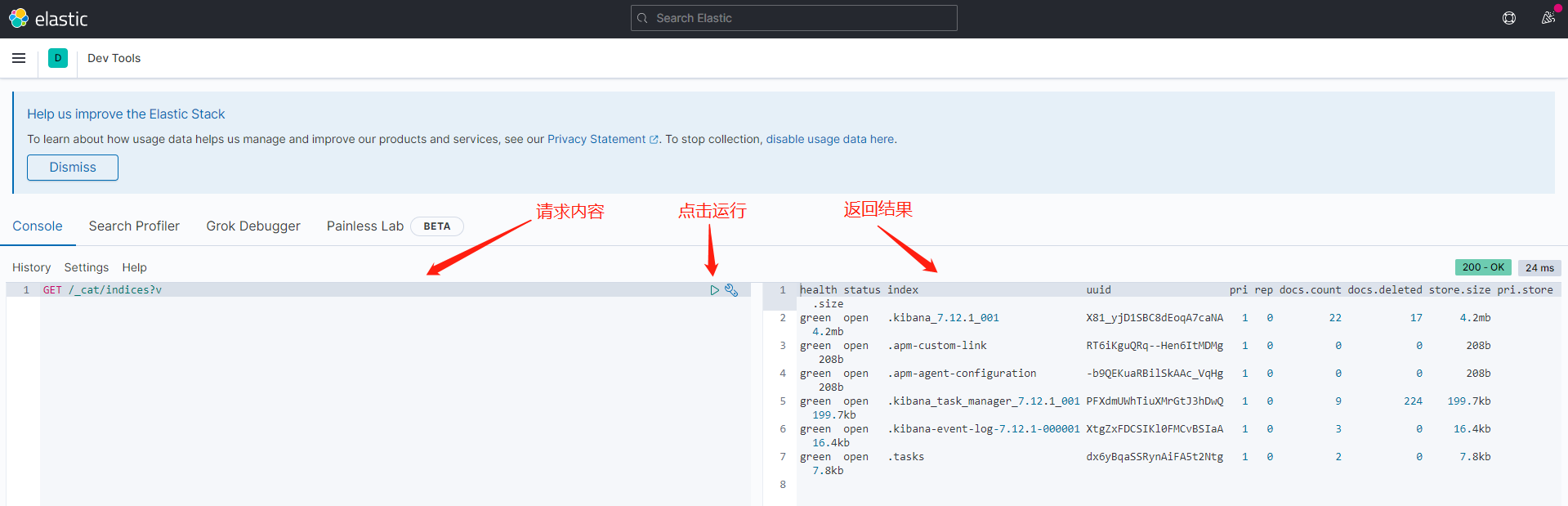Open the hamburger navigation menu
The width and height of the screenshot is (1568, 506).
(19, 58)
